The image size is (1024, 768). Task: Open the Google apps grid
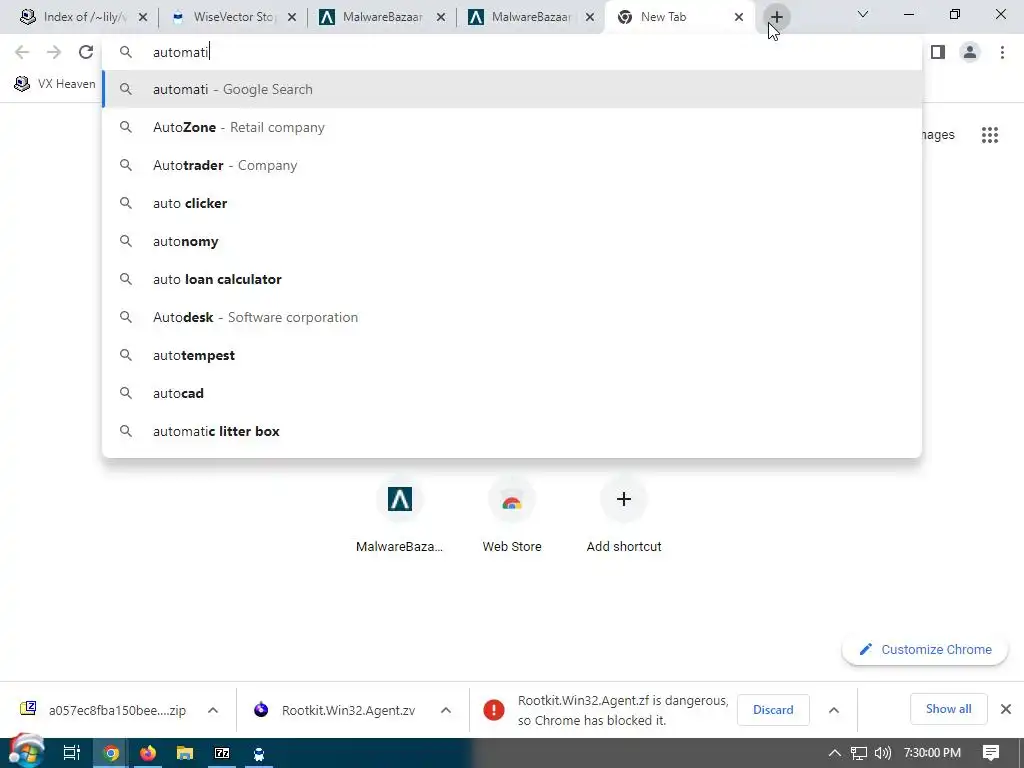[x=989, y=135]
